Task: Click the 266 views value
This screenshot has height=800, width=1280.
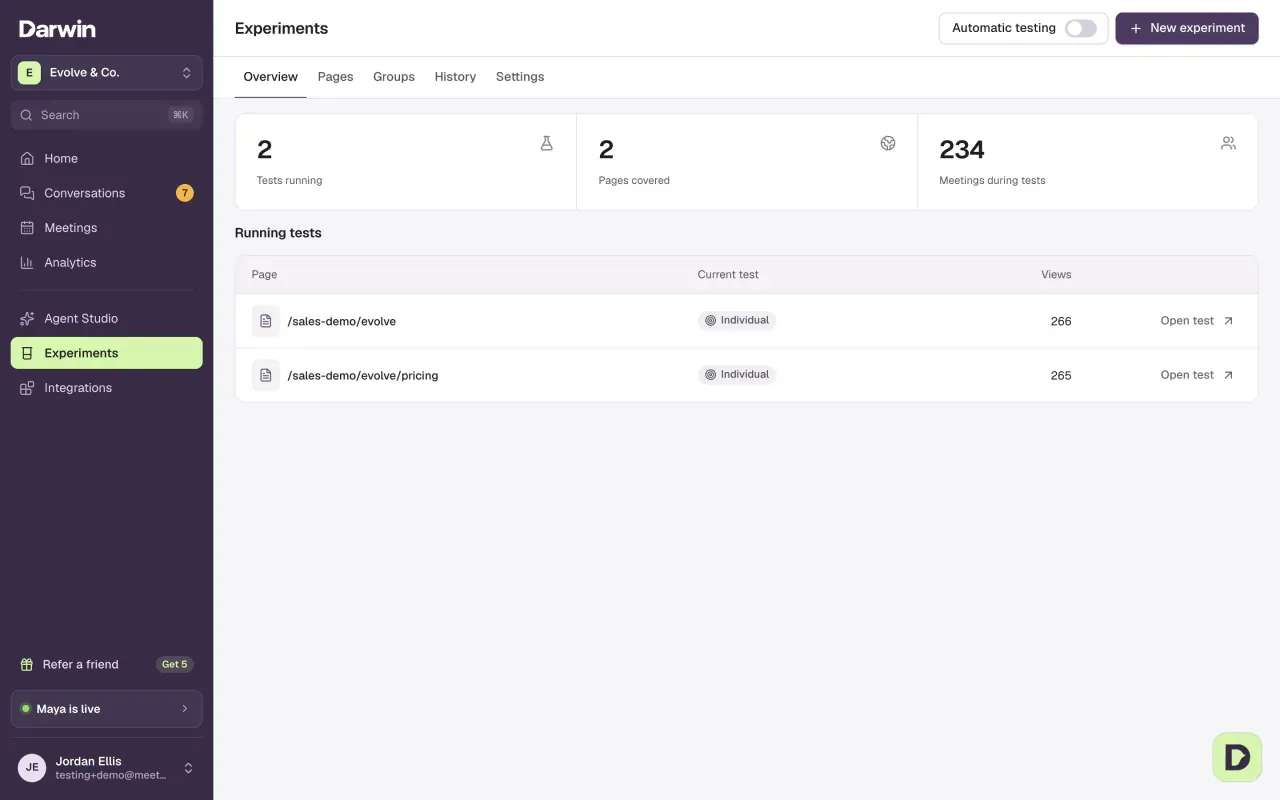Action: point(1061,321)
